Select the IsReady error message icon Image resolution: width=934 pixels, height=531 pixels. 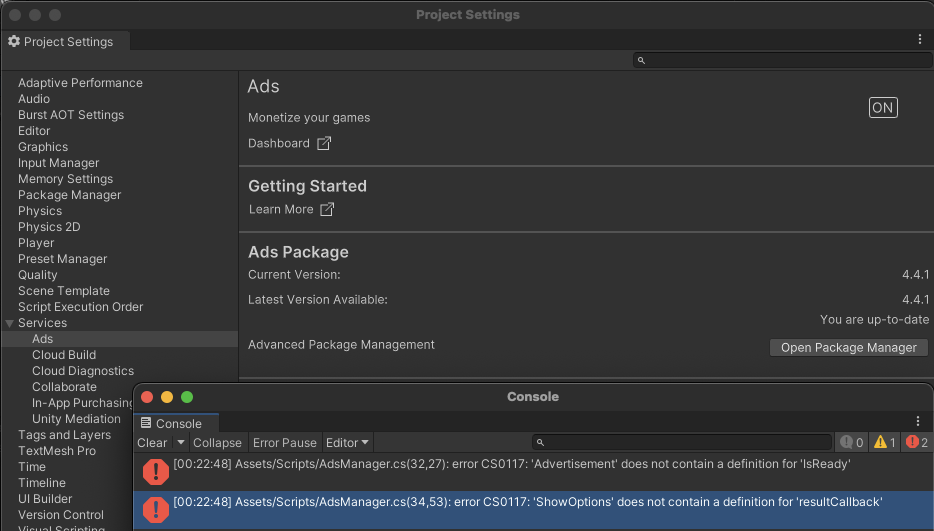155,471
